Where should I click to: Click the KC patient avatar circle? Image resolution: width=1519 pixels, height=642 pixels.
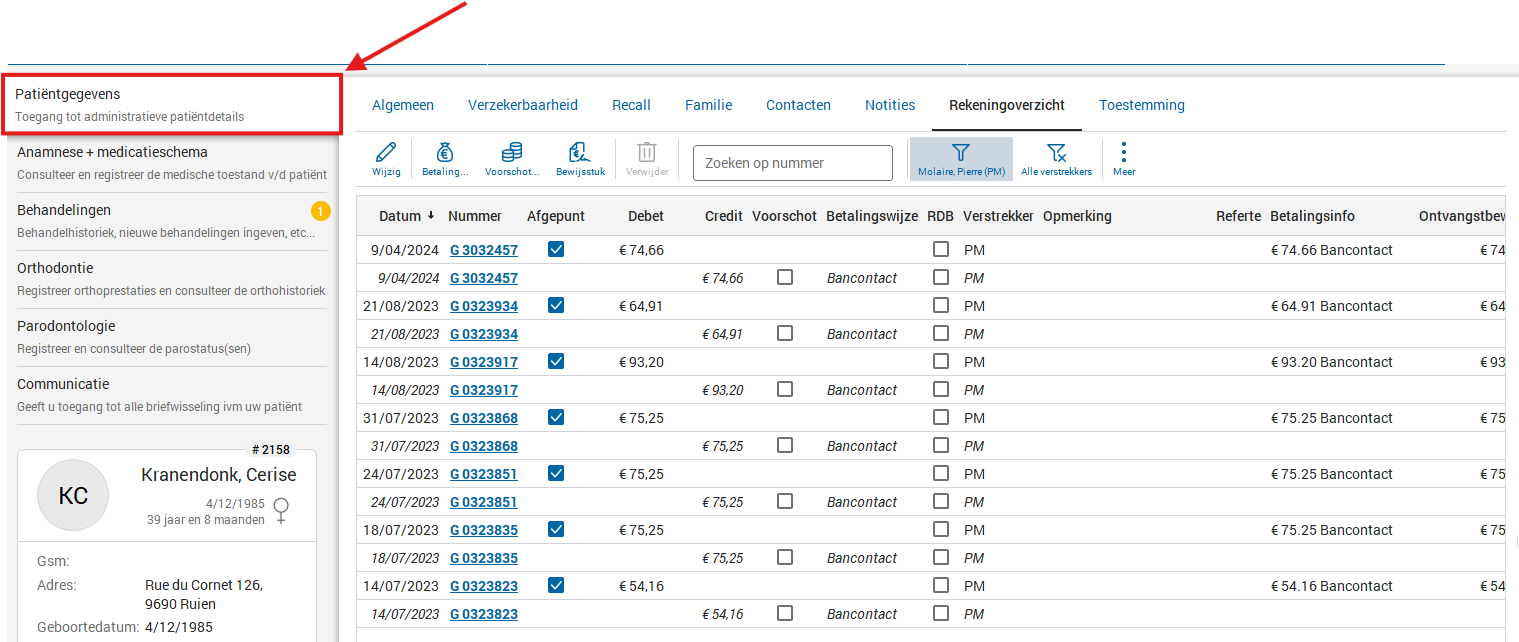click(x=73, y=495)
